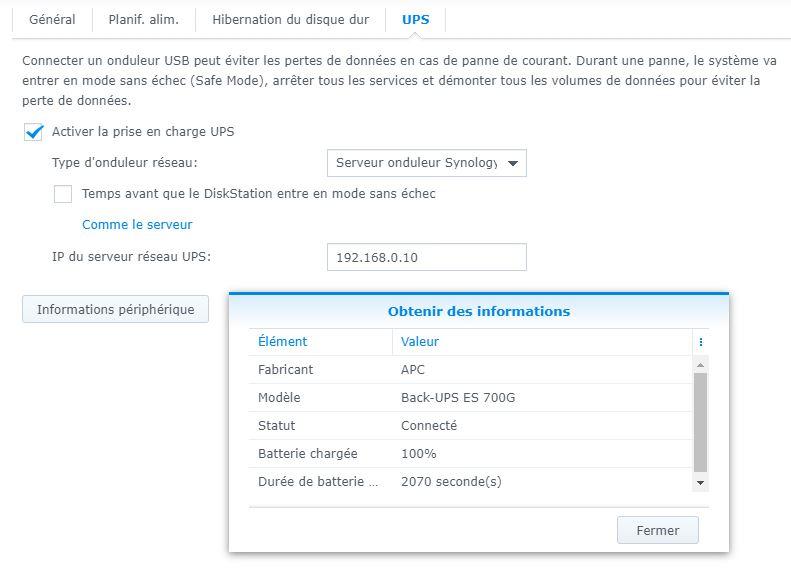The height and width of the screenshot is (583, 791).
Task: Focus the IP du serveur réseau UPS field
Action: pyautogui.click(x=427, y=257)
